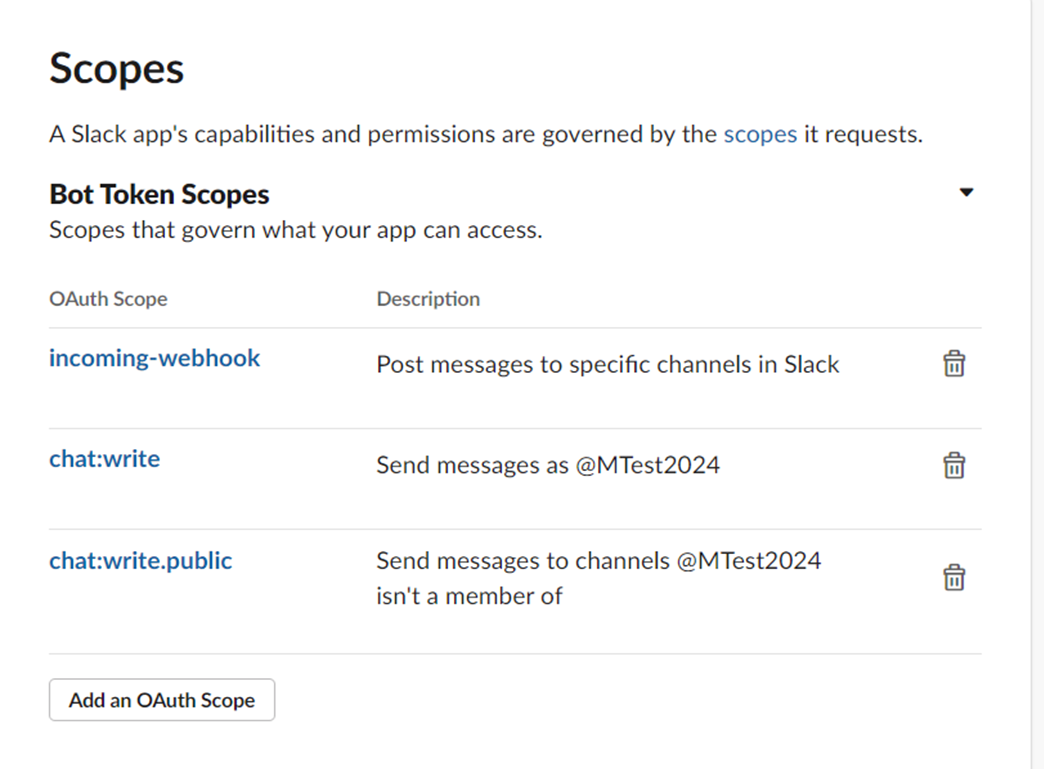
Task: Delete the incoming-webhook scope with trash icon
Action: [x=953, y=364]
